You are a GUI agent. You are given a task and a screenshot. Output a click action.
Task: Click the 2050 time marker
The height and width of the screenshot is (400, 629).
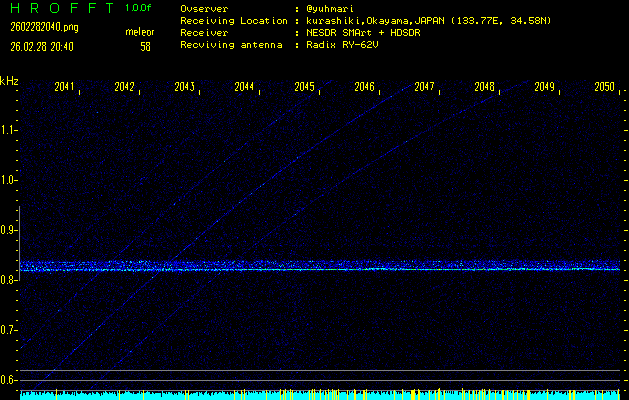(603, 87)
